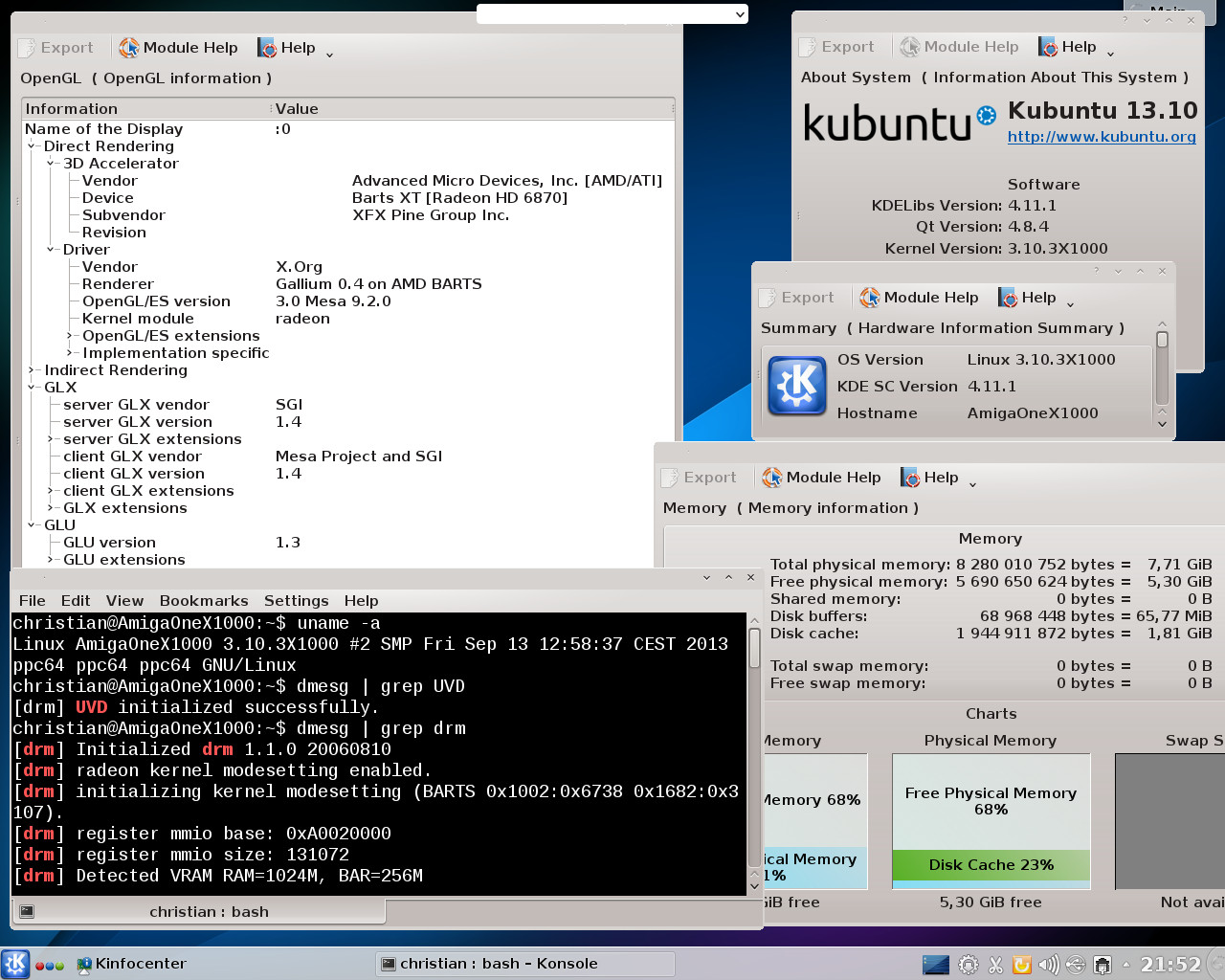Image resolution: width=1225 pixels, height=980 pixels.
Task: Open the white combo box at the top of the screen
Action: point(612,13)
